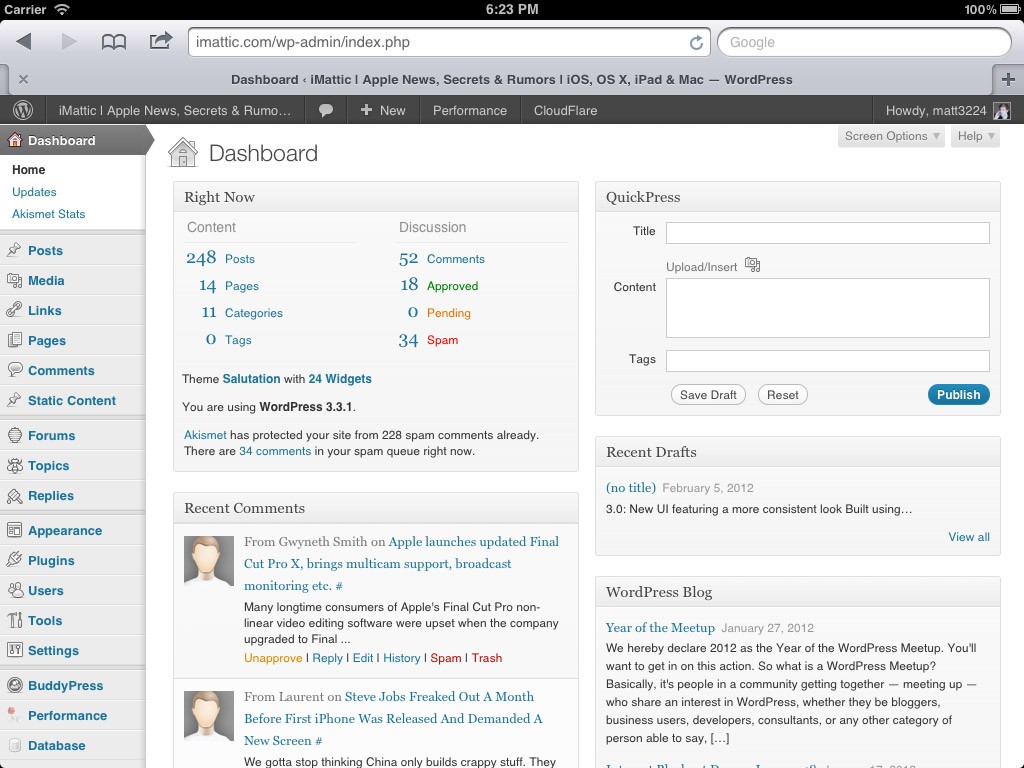Image resolution: width=1024 pixels, height=768 pixels.
Task: Open the Akismet Stats submenu item
Action: click(48, 214)
